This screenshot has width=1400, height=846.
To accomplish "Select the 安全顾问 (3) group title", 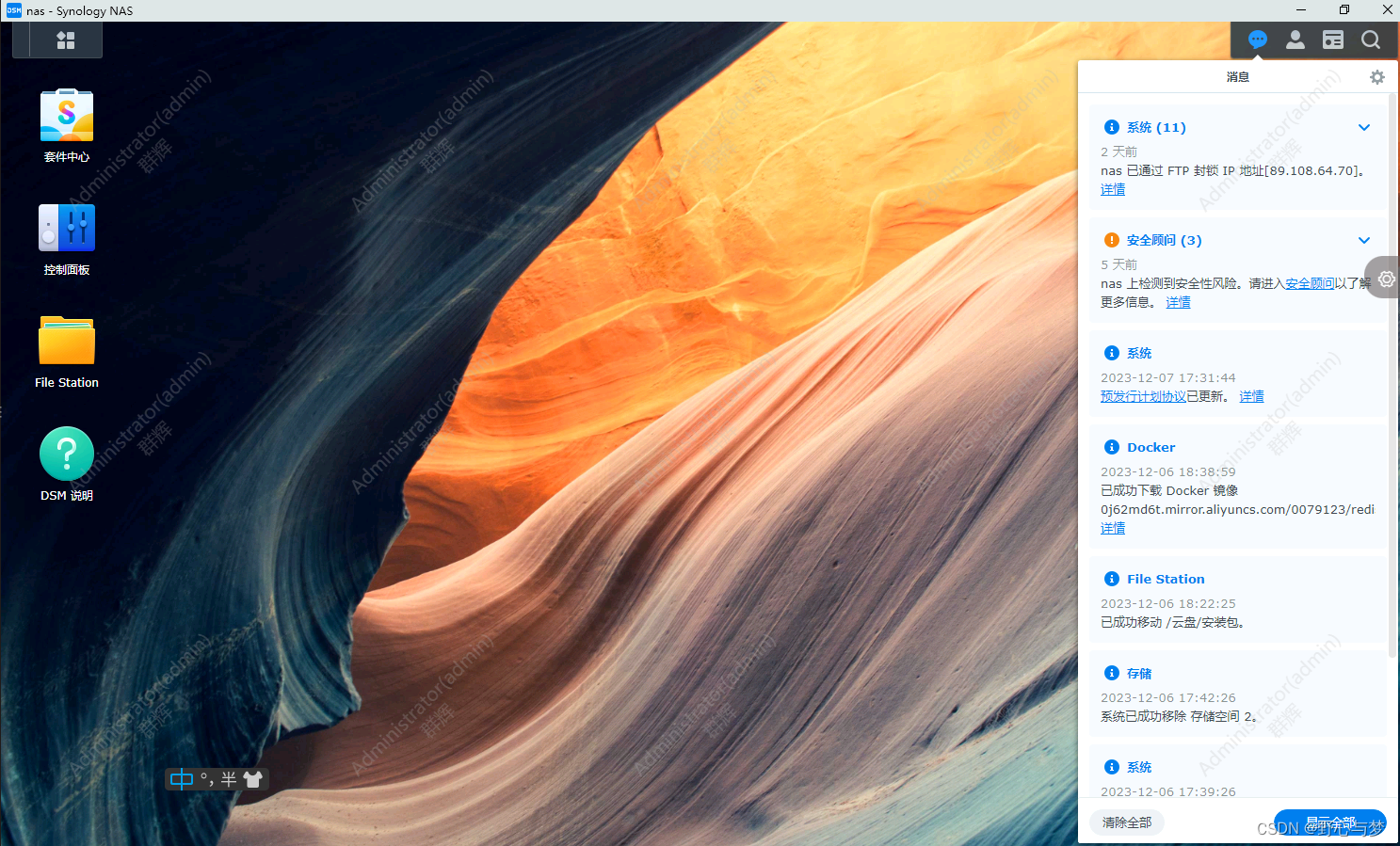I will [1164, 240].
